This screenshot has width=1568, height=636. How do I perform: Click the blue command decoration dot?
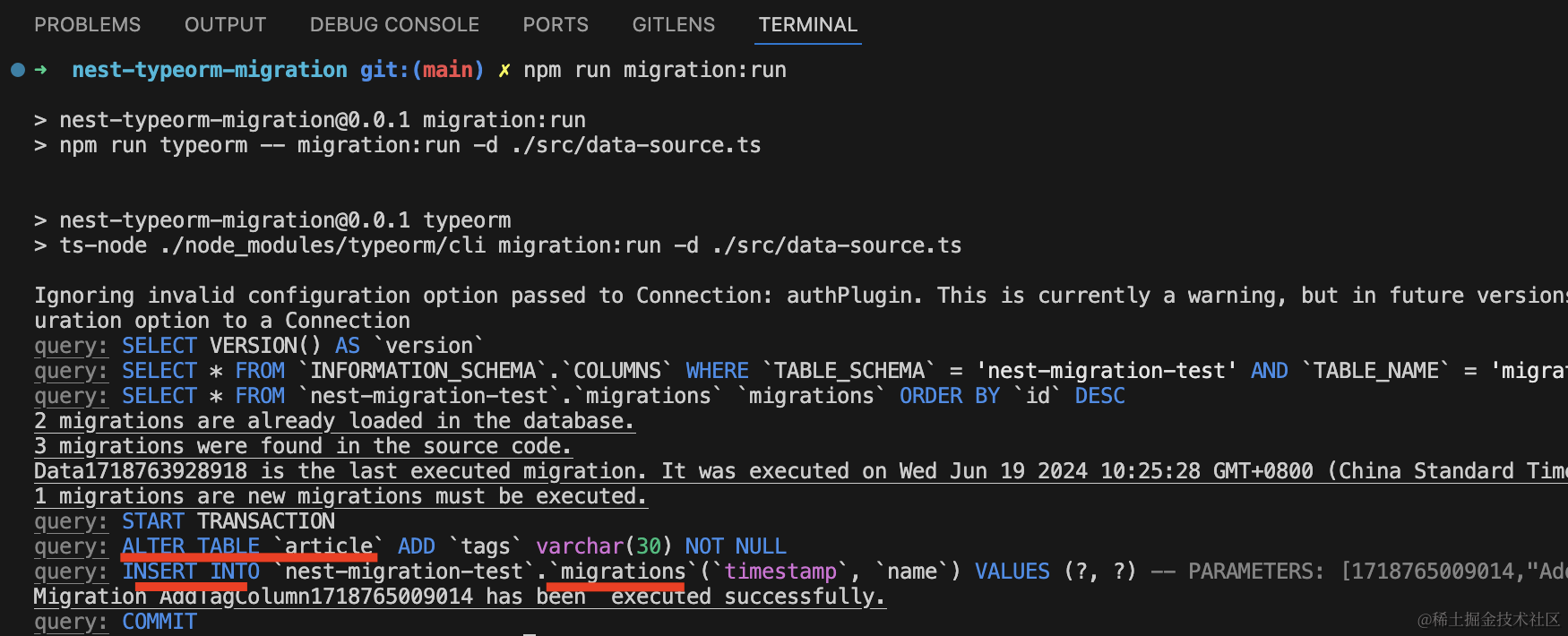click(18, 70)
